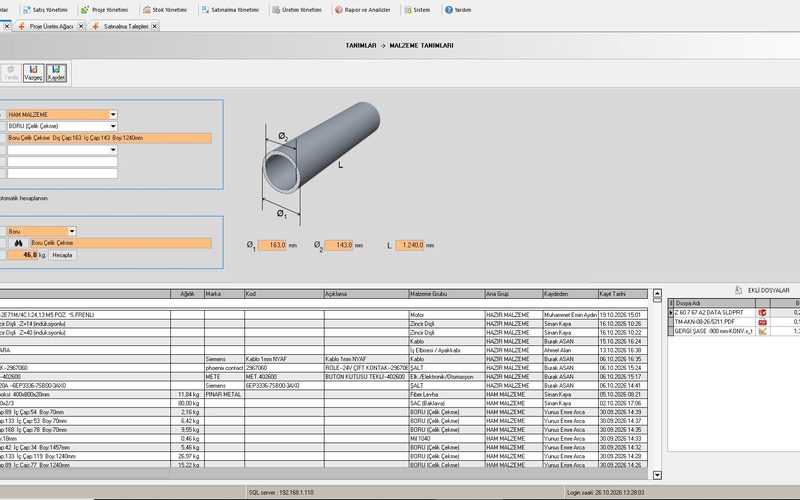The height and width of the screenshot is (500, 800).
Task: Click the table scroll down arrow
Action: (657, 475)
